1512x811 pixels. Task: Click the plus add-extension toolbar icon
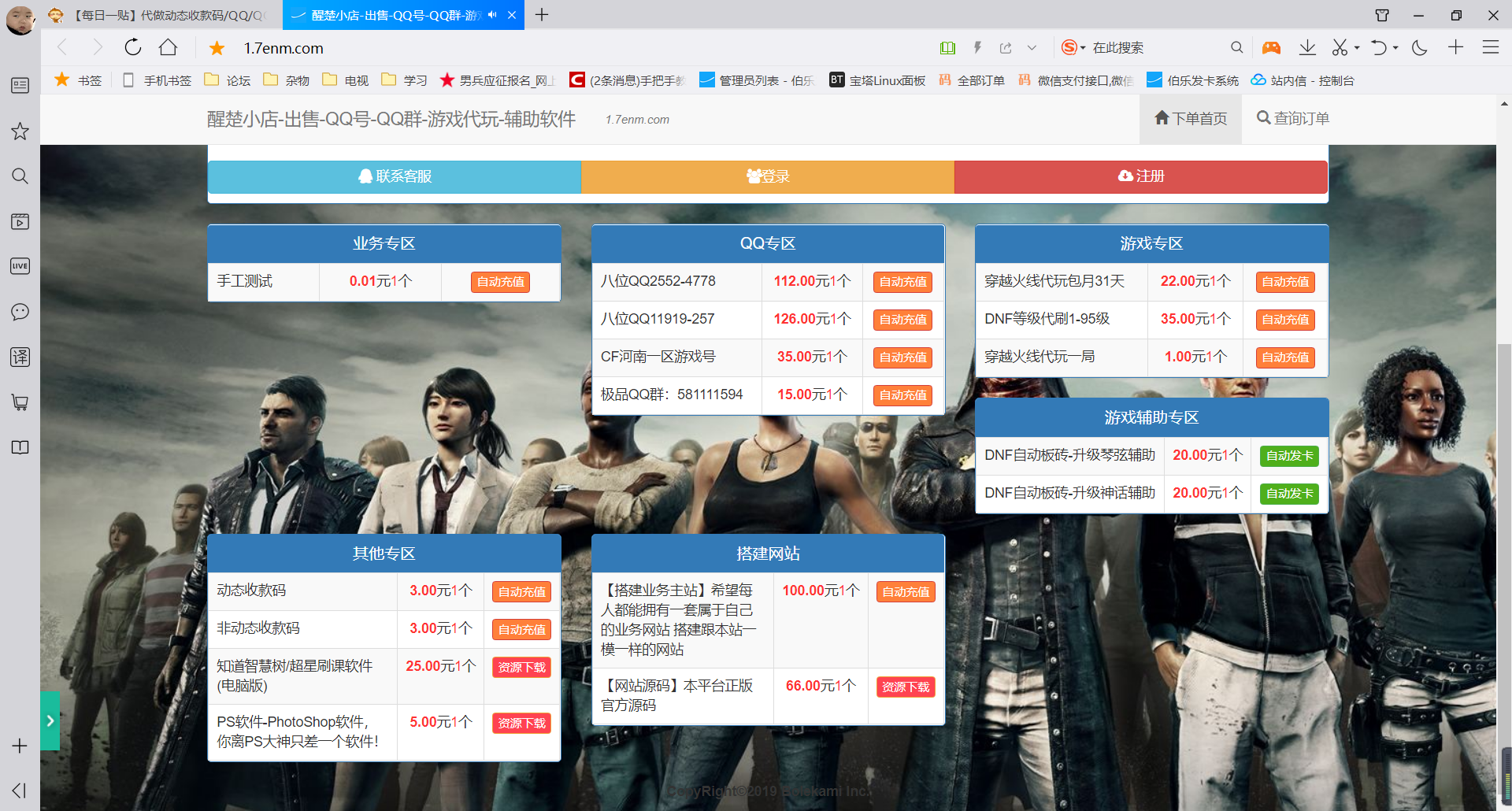point(1455,47)
